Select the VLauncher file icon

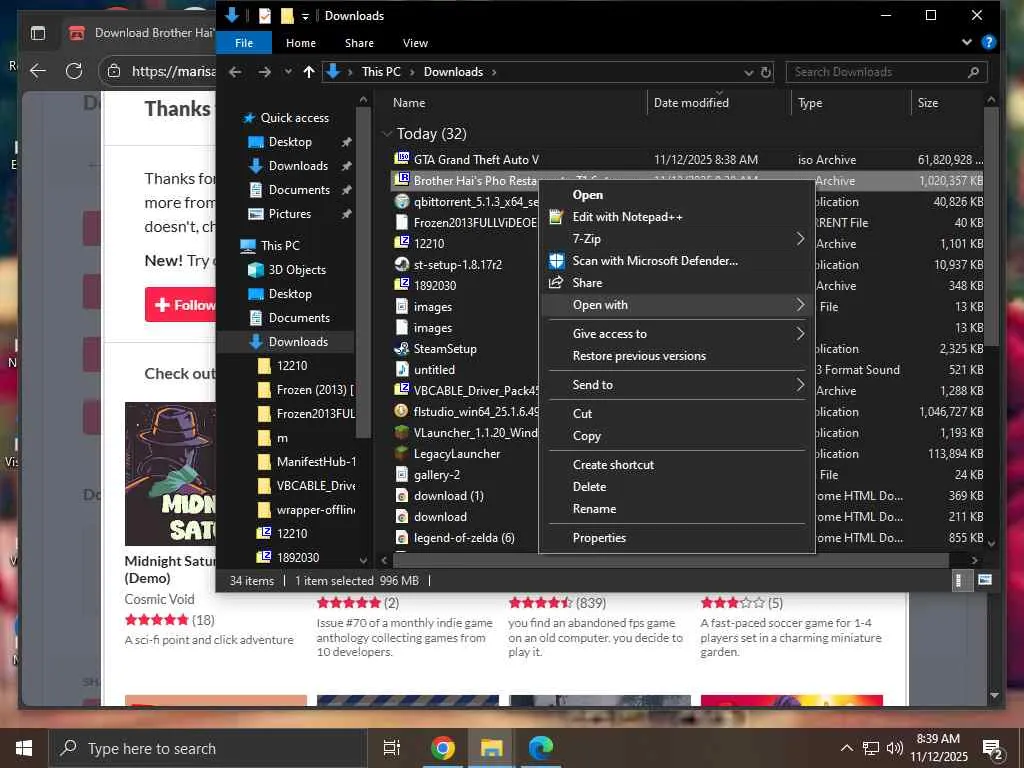pyautogui.click(x=402, y=432)
